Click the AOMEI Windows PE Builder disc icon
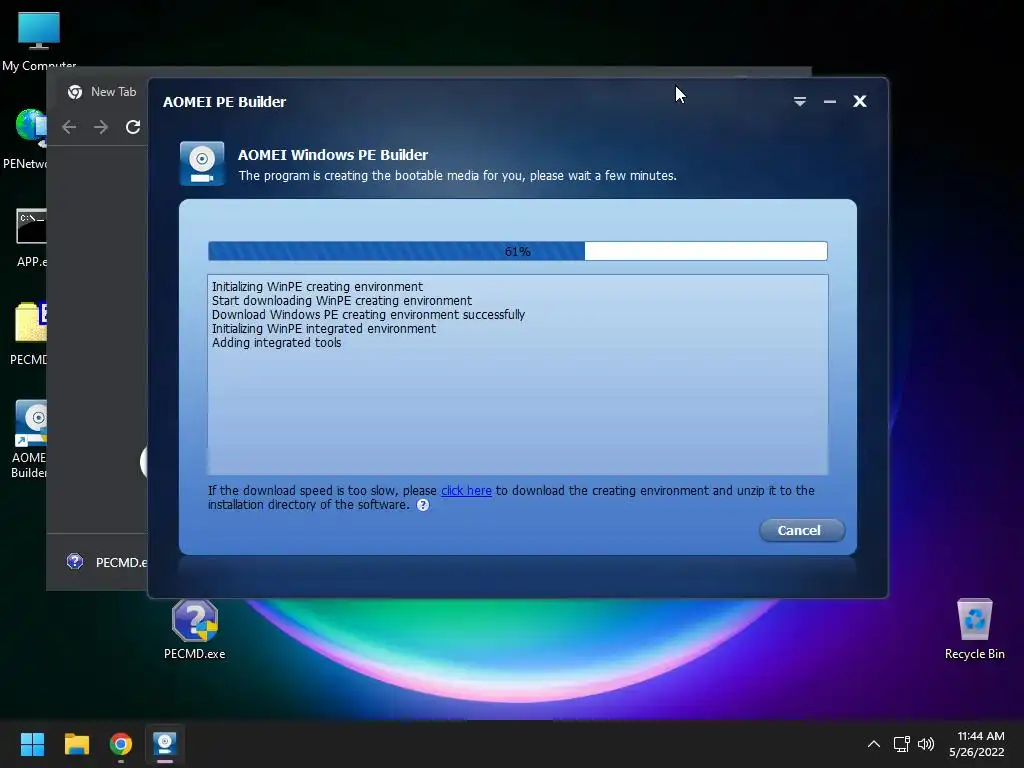The image size is (1024, 768). pos(202,163)
